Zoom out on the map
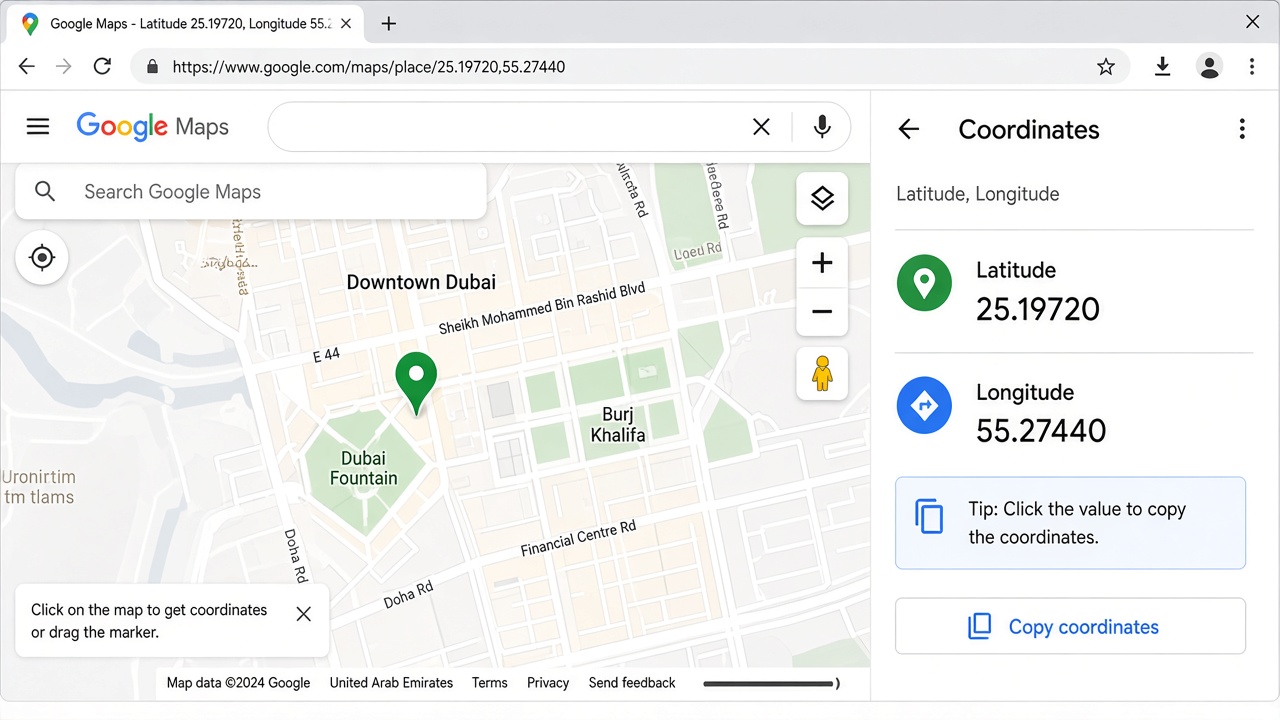 point(822,311)
